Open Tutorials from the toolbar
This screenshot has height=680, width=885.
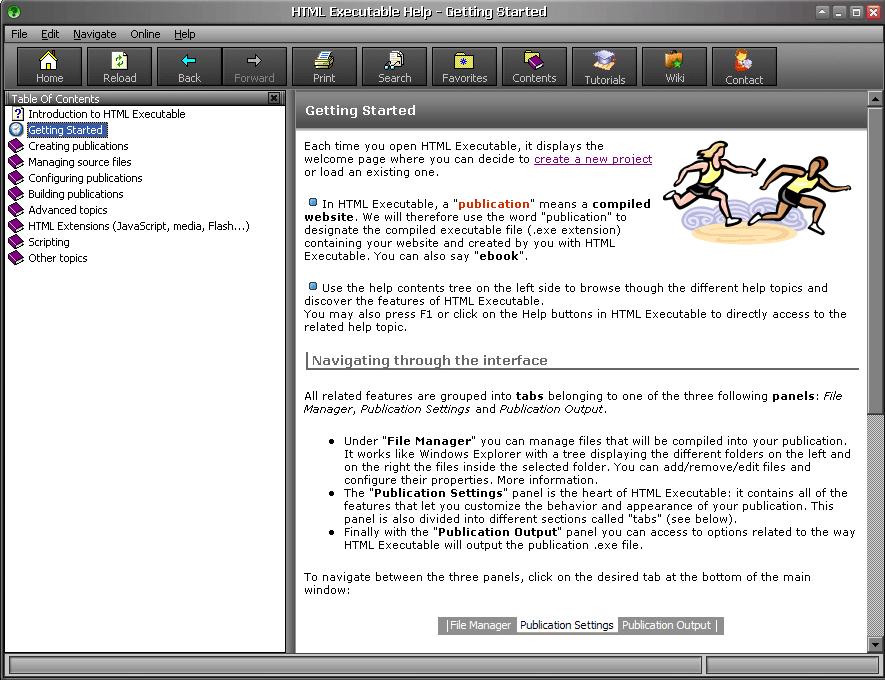604,67
